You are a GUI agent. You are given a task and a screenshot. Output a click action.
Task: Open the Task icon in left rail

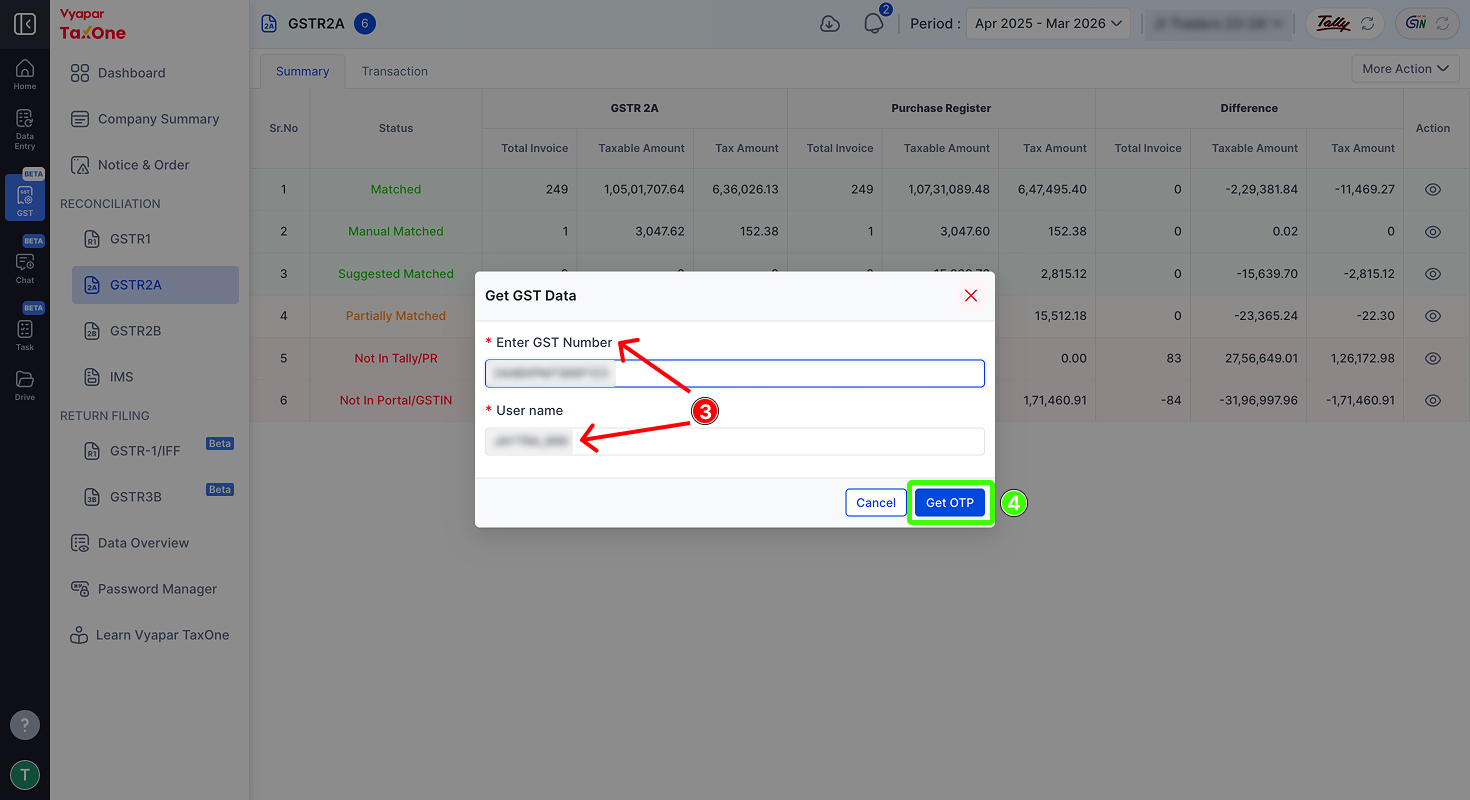click(x=25, y=334)
